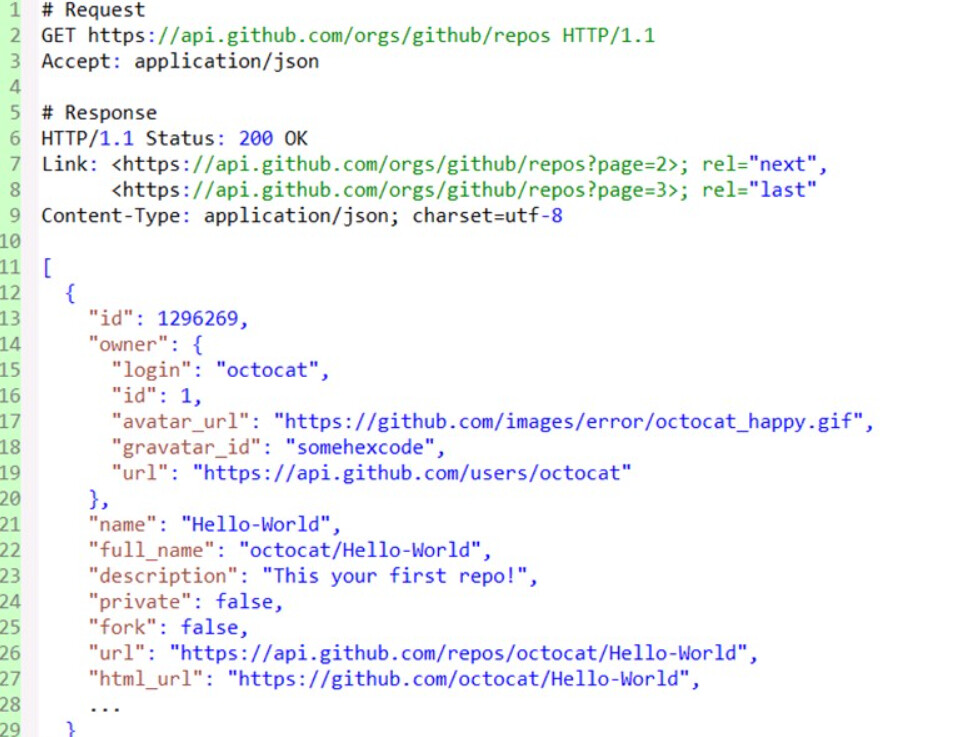Click the '# Response' comment line

pyautogui.click(x=99, y=113)
